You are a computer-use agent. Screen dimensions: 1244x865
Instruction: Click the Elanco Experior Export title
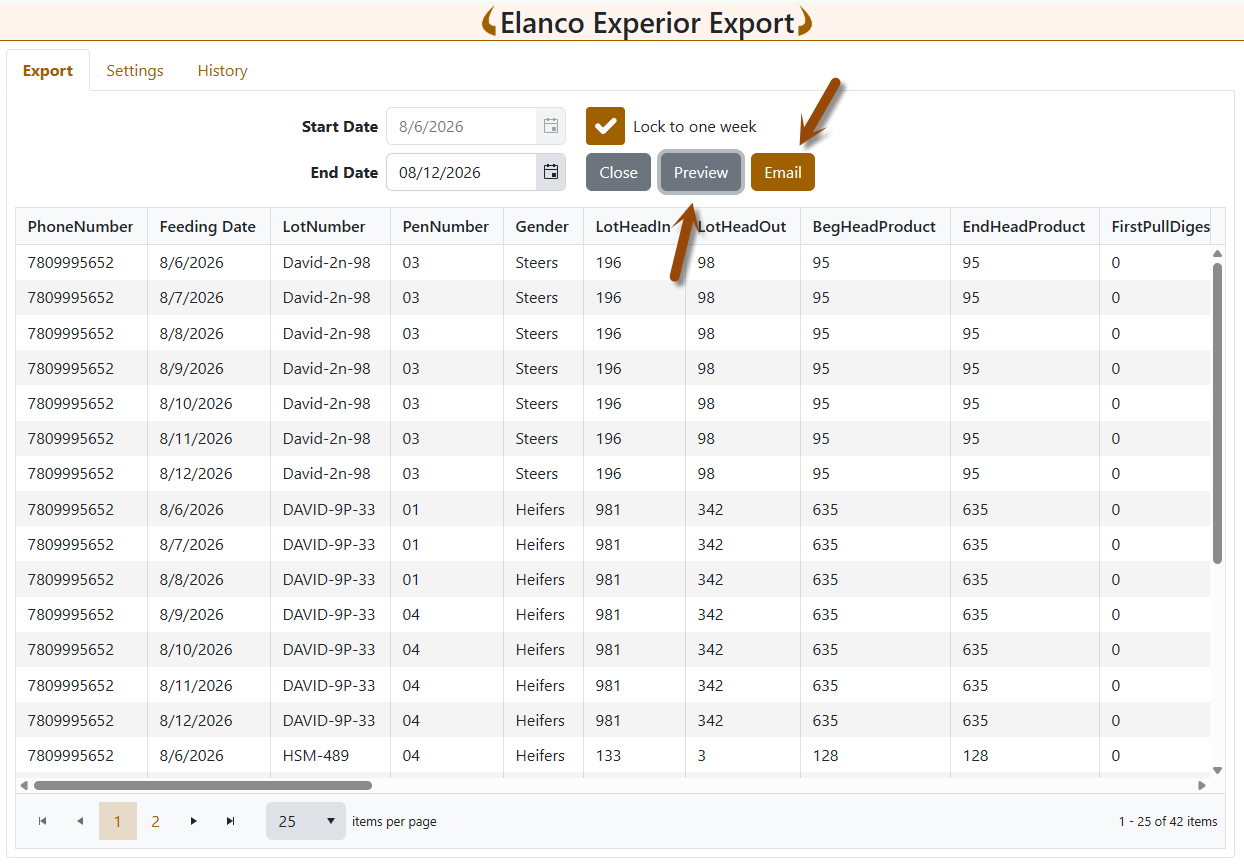coord(647,22)
